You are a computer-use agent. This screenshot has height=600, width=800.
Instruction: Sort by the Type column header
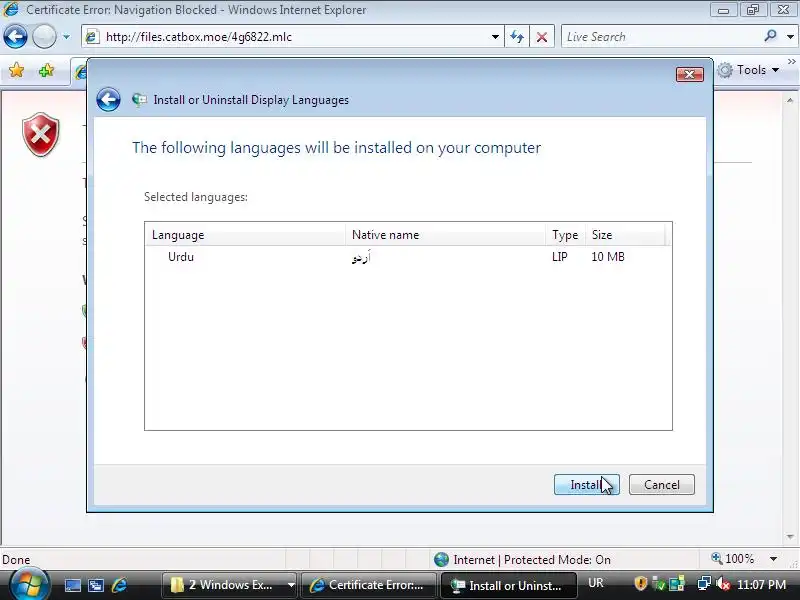click(565, 235)
